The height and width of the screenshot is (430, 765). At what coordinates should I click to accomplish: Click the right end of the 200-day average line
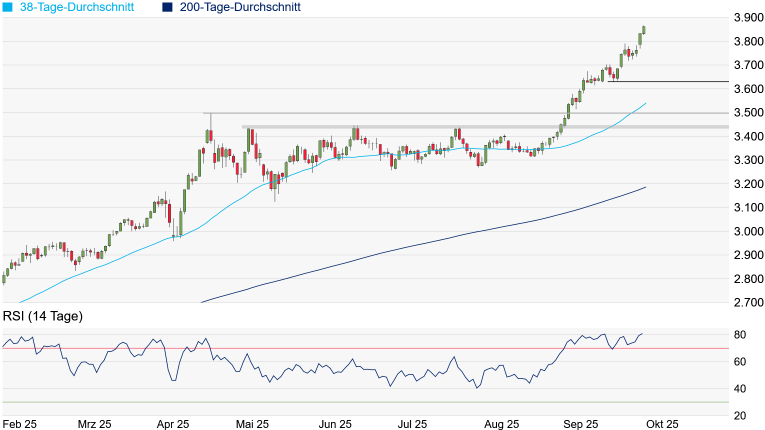click(645, 187)
